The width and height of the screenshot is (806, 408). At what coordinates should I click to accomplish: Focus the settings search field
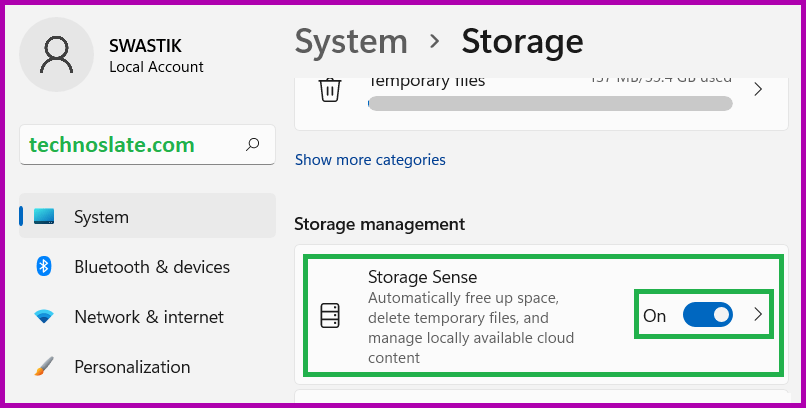point(147,145)
